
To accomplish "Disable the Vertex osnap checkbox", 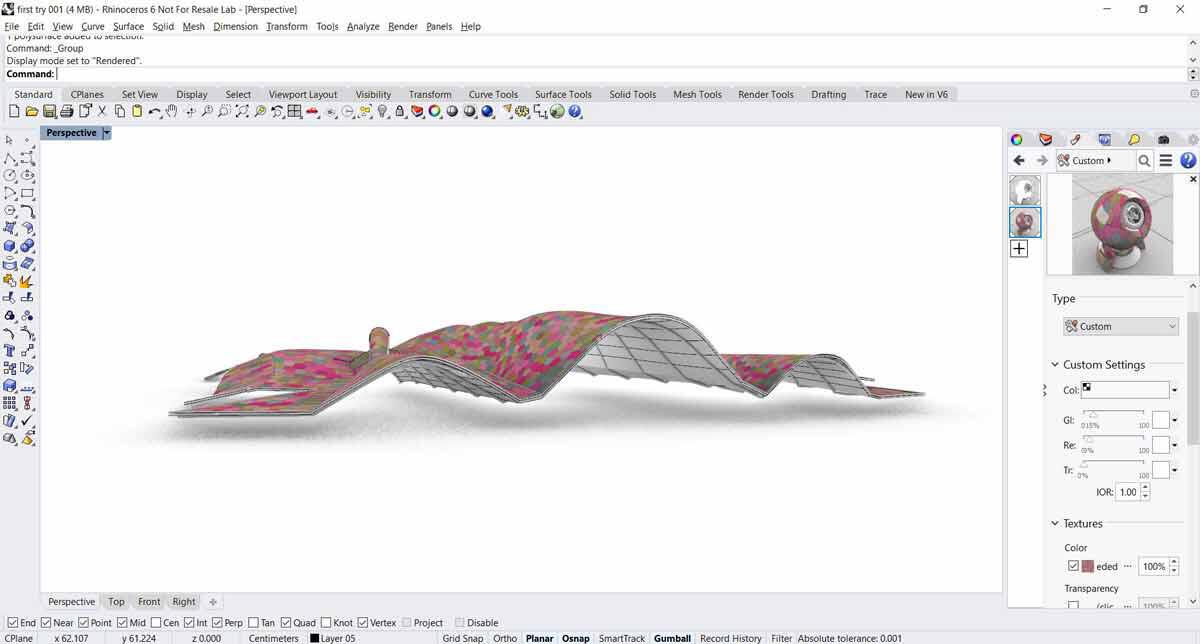I will click(363, 623).
